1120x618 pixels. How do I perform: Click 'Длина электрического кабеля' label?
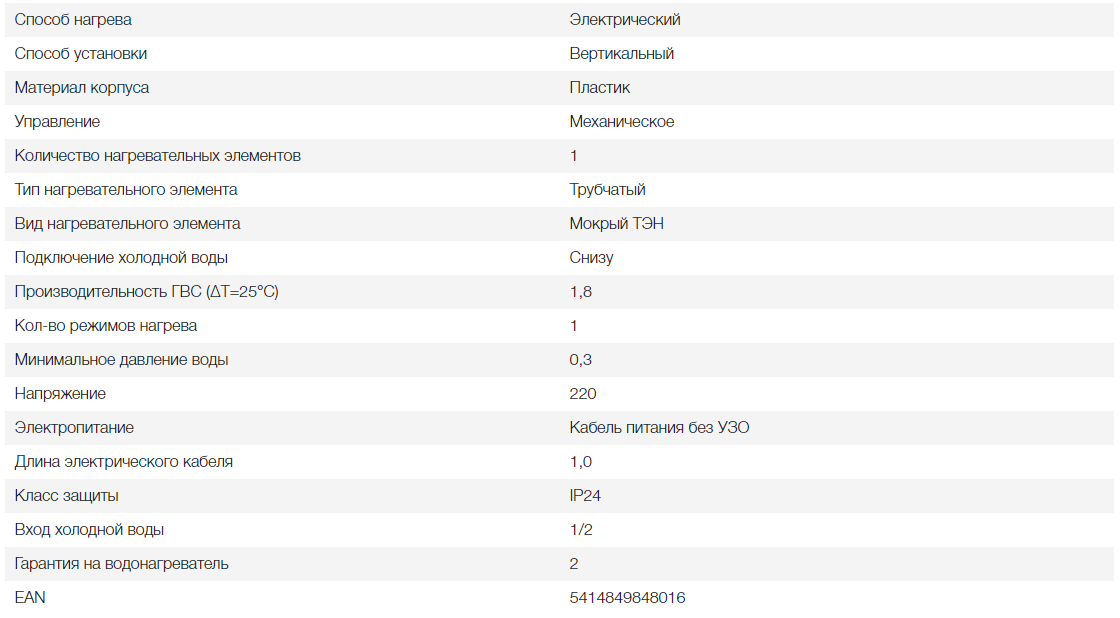pyautogui.click(x=124, y=462)
